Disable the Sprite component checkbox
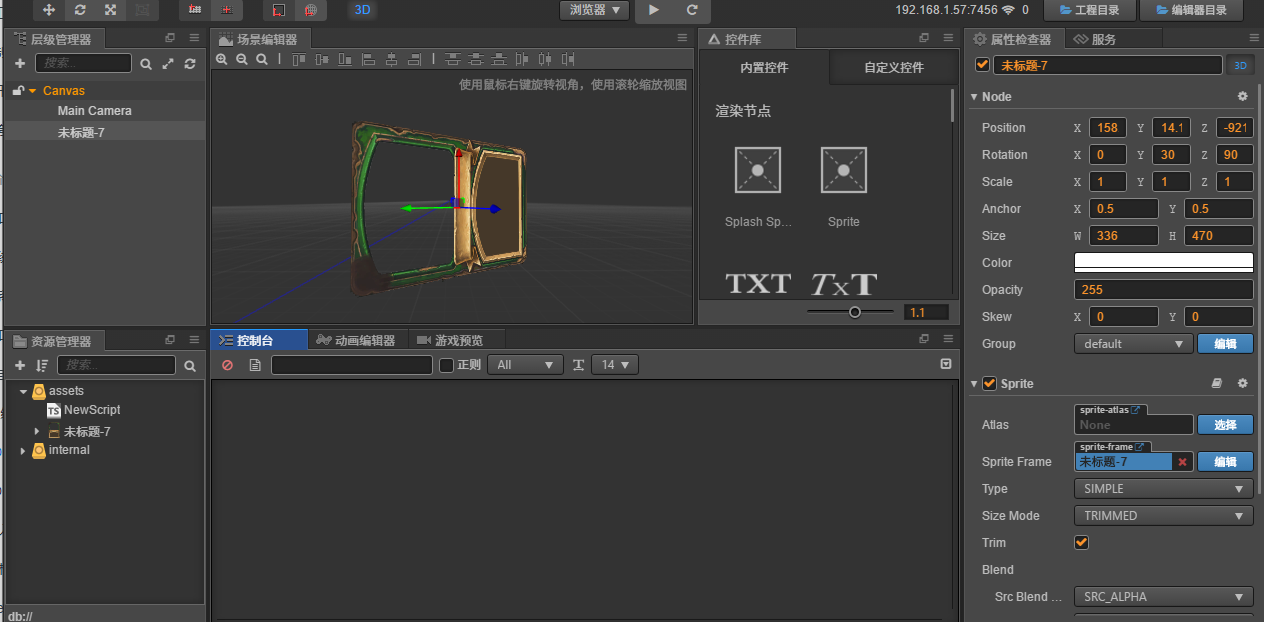Viewport: 1264px width, 622px height. (x=990, y=383)
